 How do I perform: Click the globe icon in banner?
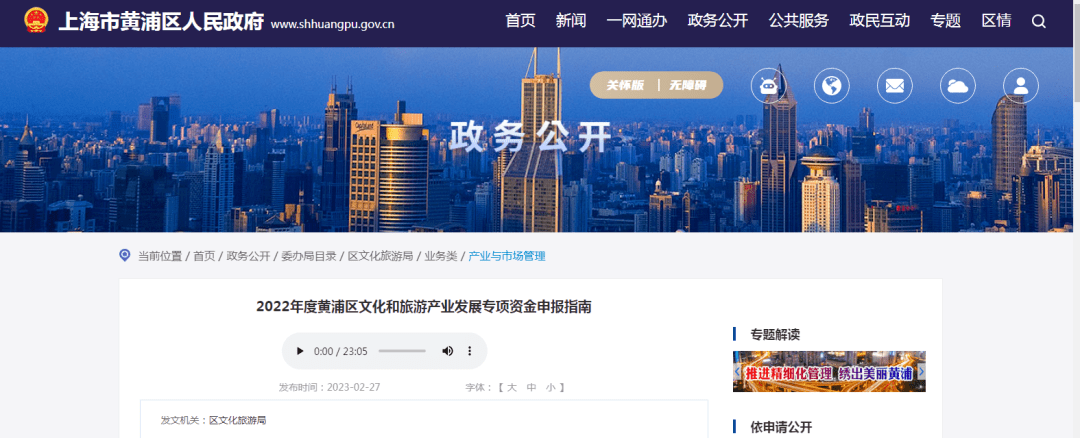click(x=831, y=86)
